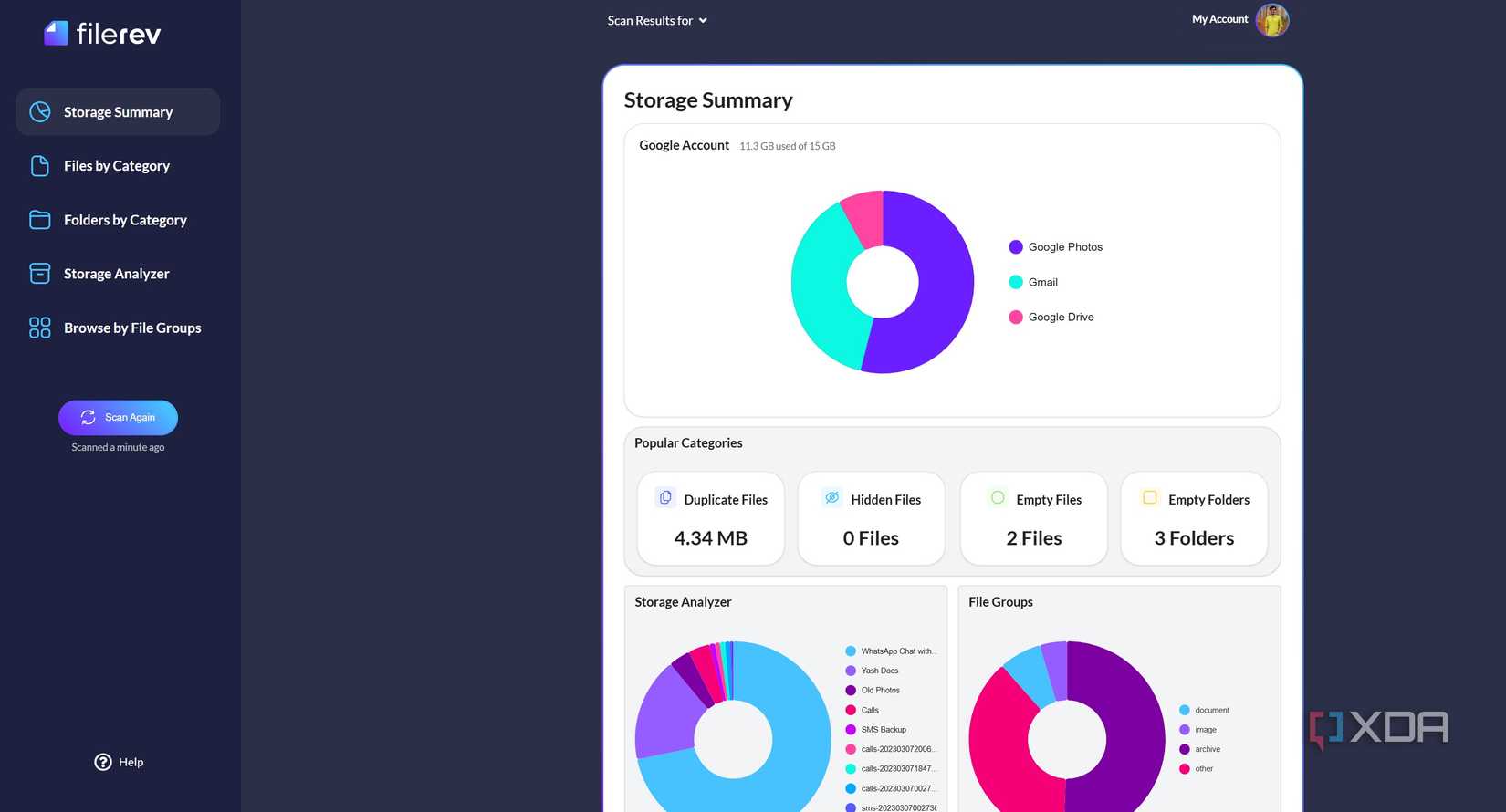
Task: Toggle the Yash Docs legend swatch
Action: click(851, 671)
